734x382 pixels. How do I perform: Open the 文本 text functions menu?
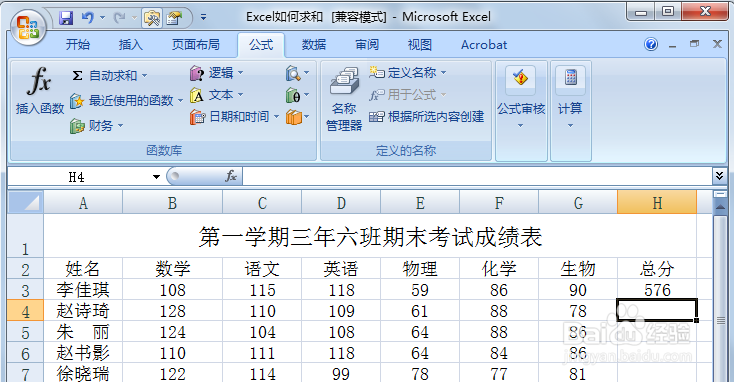[217, 95]
